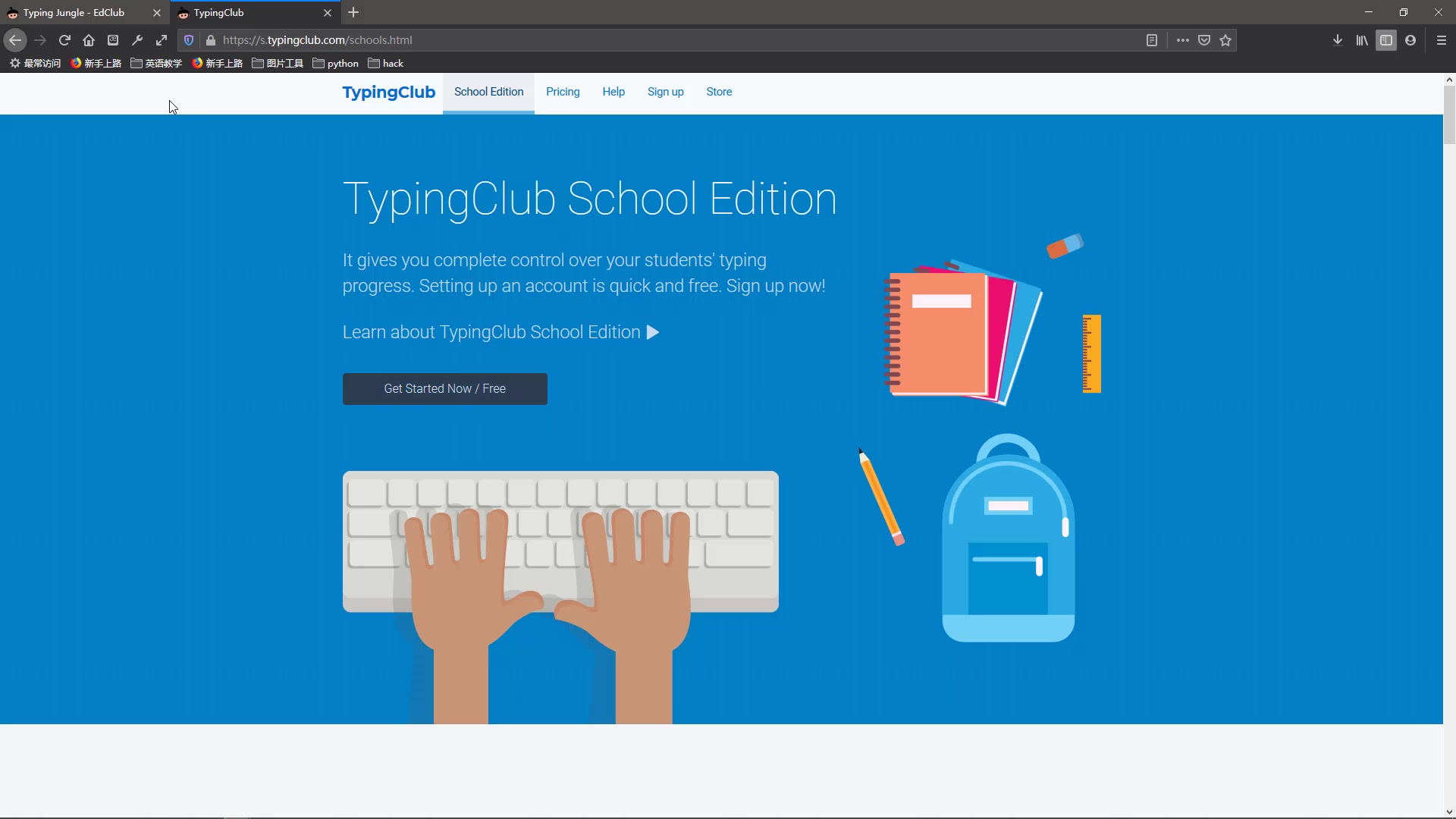Screen dimensions: 1456x819
Task: Click the screenshot toolbar icon next to home
Action: (113, 40)
